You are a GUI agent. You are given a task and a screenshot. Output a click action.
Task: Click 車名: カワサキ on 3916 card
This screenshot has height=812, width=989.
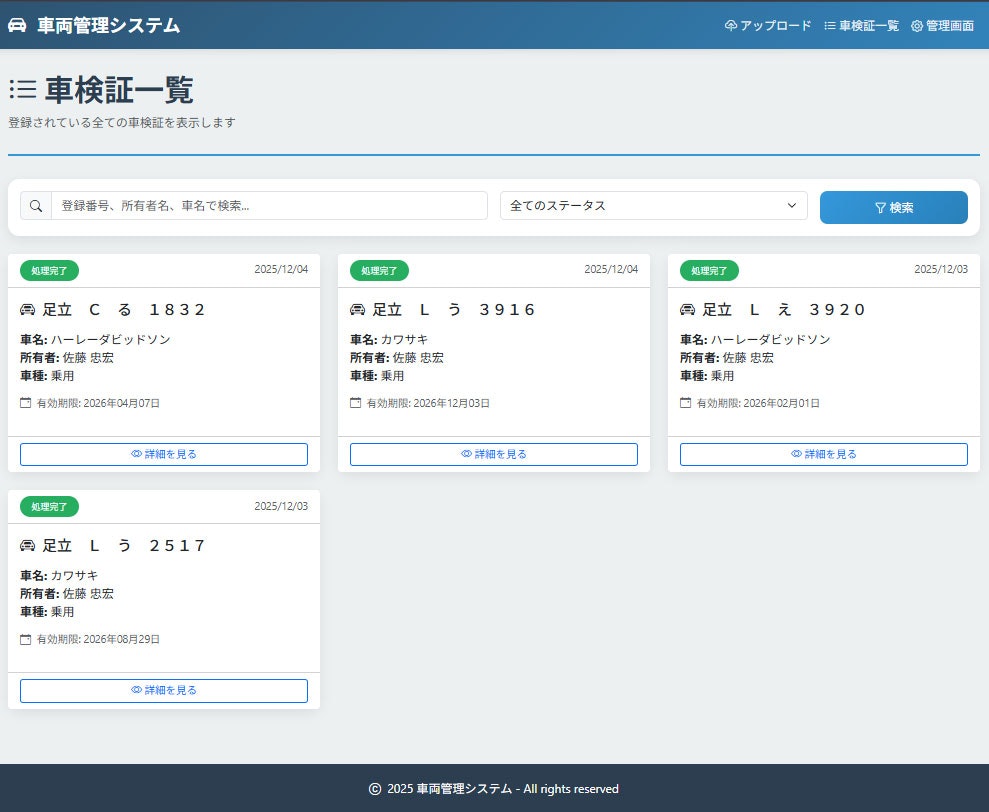pos(389,339)
